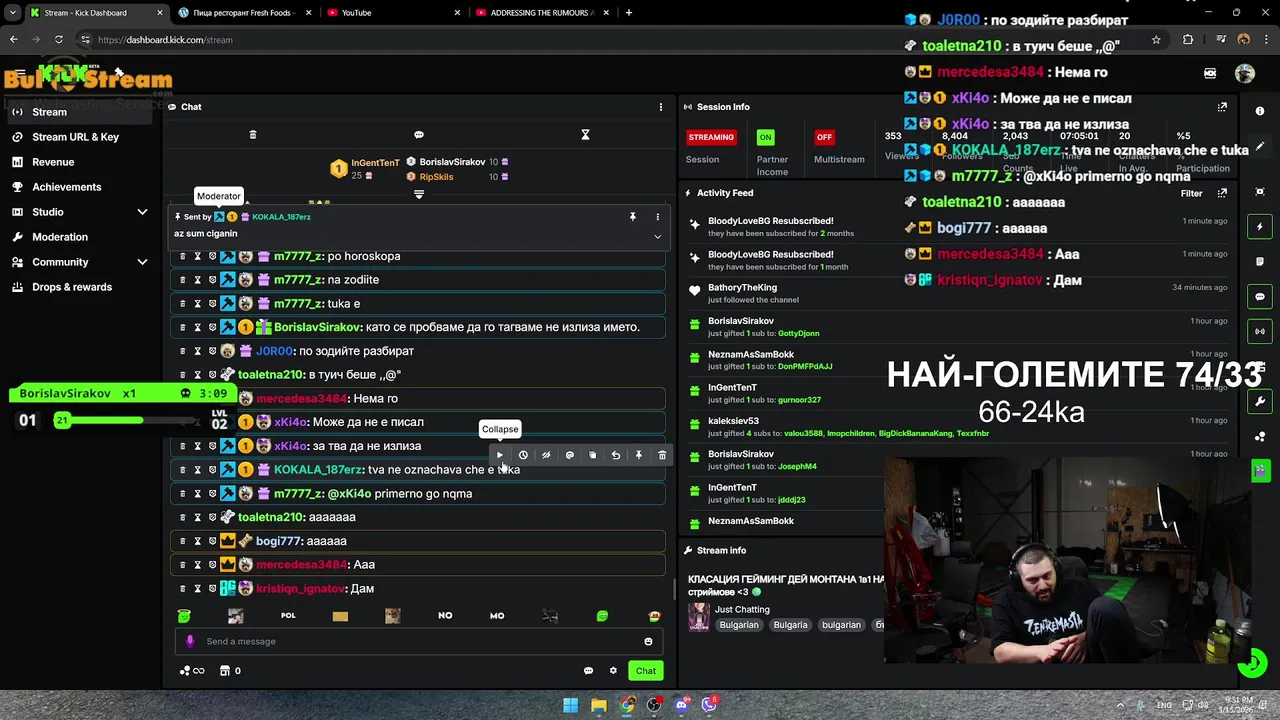Toggle the chat bubble panel button in right rail
The width and height of the screenshot is (1280, 720).
coord(1260,297)
